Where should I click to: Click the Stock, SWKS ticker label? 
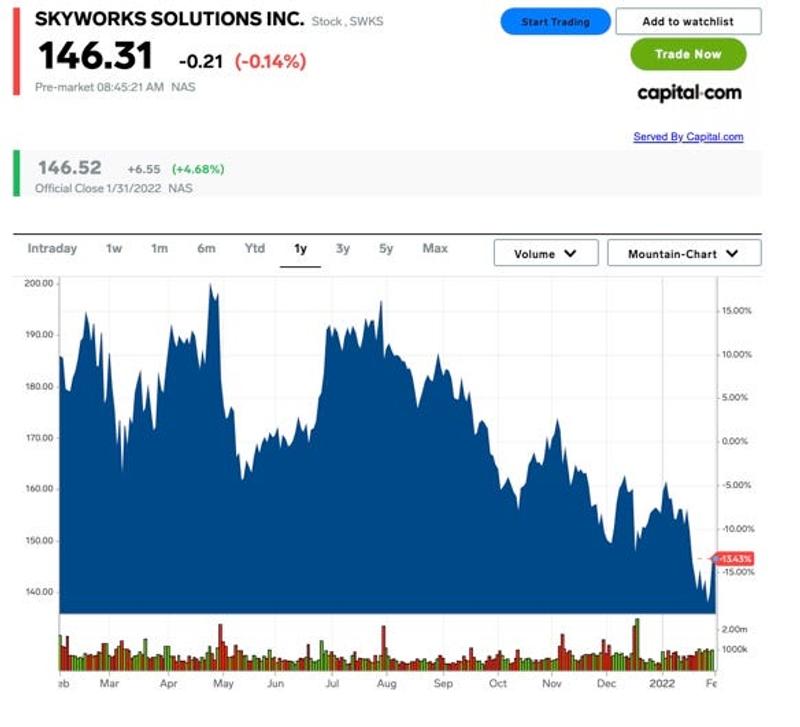point(347,21)
